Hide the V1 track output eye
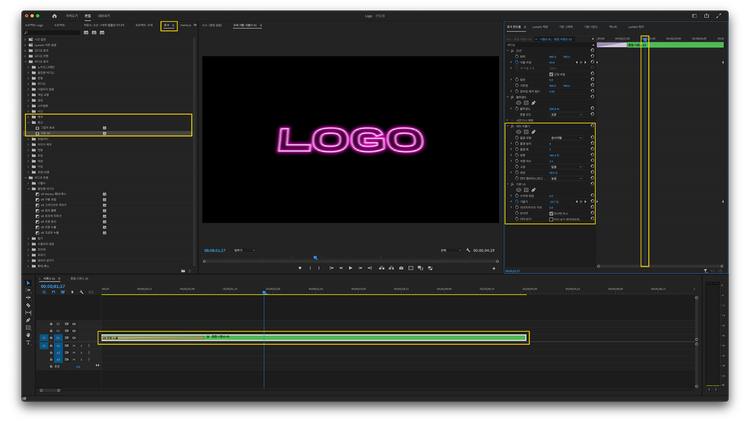The image size is (750, 422). pyautogui.click(x=74, y=337)
